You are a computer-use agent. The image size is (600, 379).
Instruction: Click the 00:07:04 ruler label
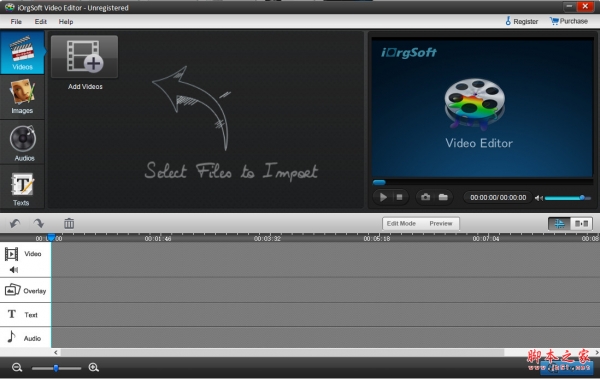(486, 239)
